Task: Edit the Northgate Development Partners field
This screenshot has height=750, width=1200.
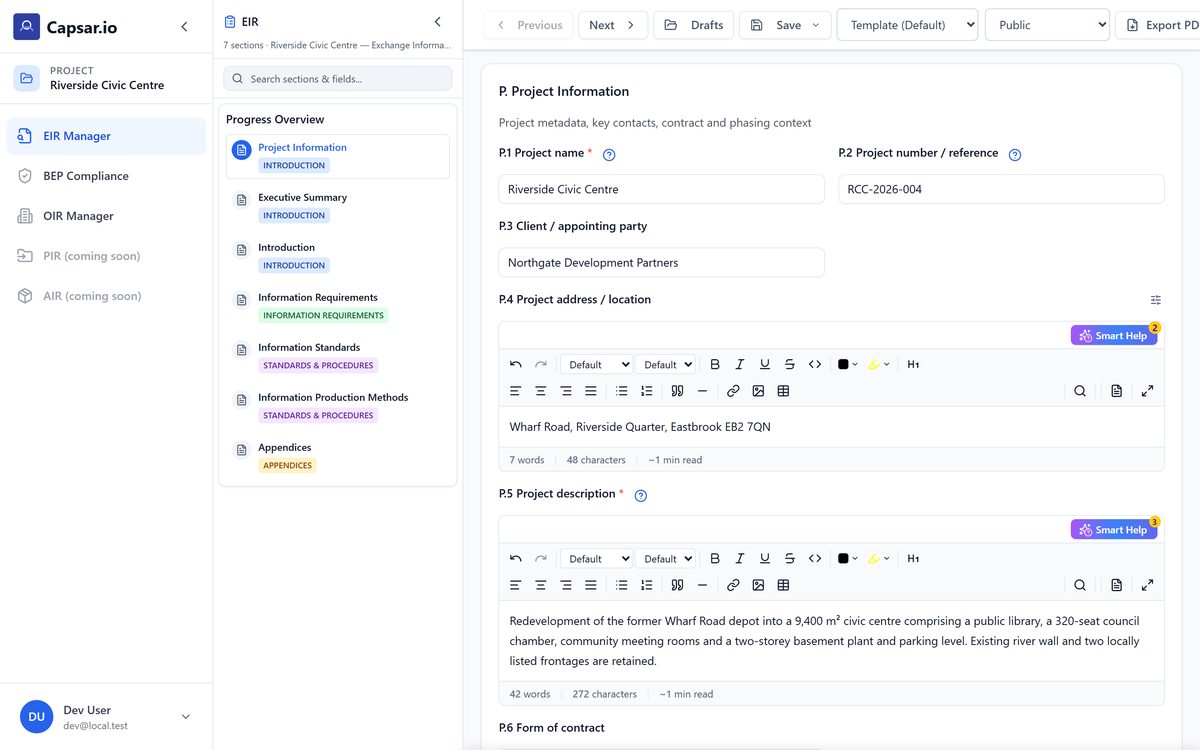Action: click(x=662, y=263)
